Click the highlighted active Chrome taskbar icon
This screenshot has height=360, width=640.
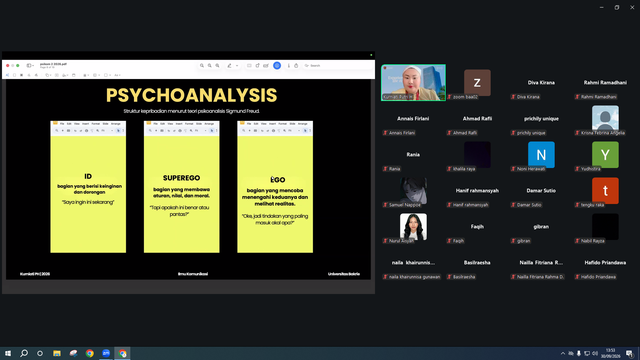click(x=122, y=353)
